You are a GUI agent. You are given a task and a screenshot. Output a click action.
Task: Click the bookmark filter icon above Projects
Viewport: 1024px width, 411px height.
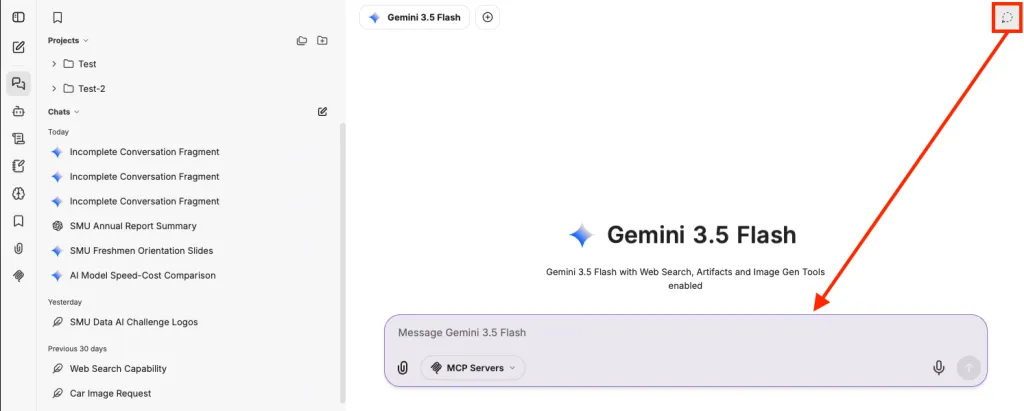(x=57, y=18)
